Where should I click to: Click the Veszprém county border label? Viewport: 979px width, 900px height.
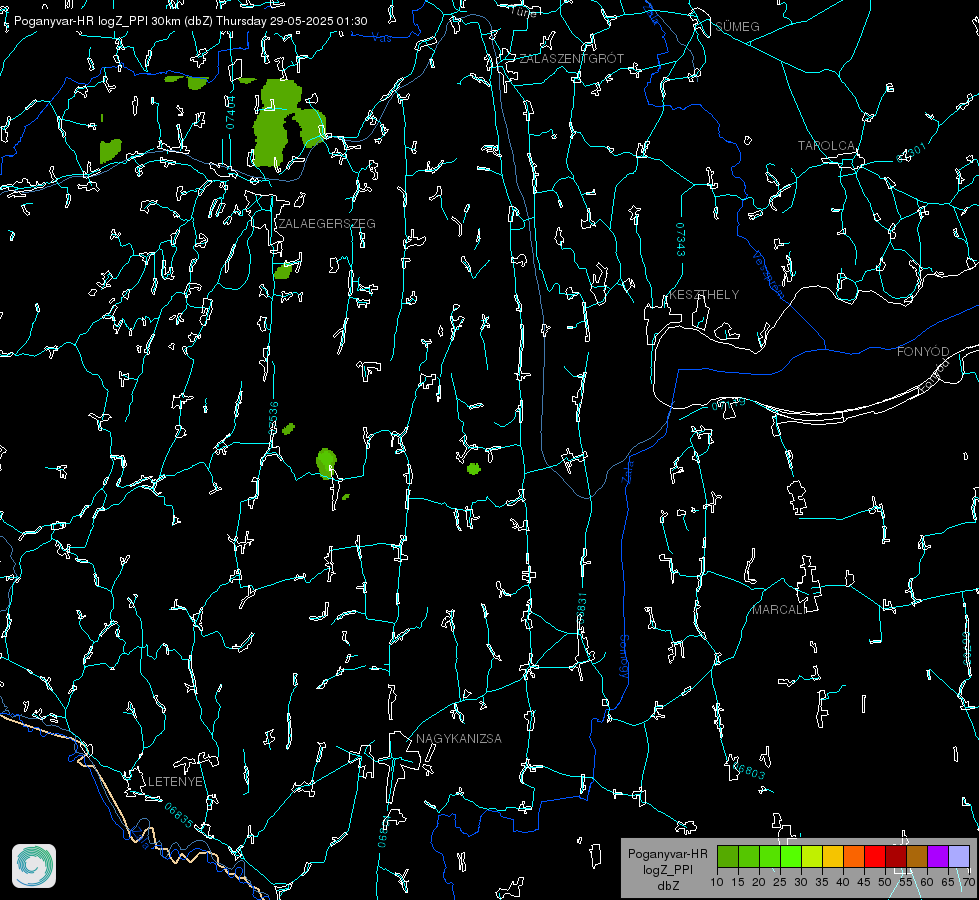[768, 275]
